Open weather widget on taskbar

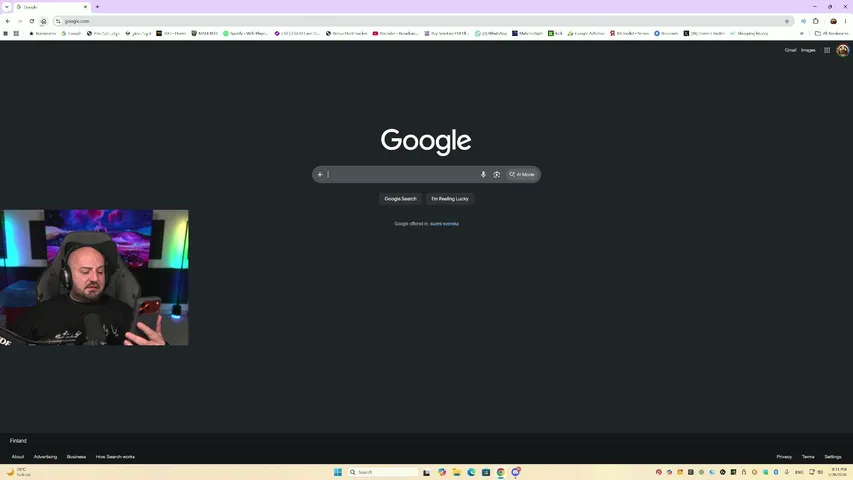click(19, 472)
